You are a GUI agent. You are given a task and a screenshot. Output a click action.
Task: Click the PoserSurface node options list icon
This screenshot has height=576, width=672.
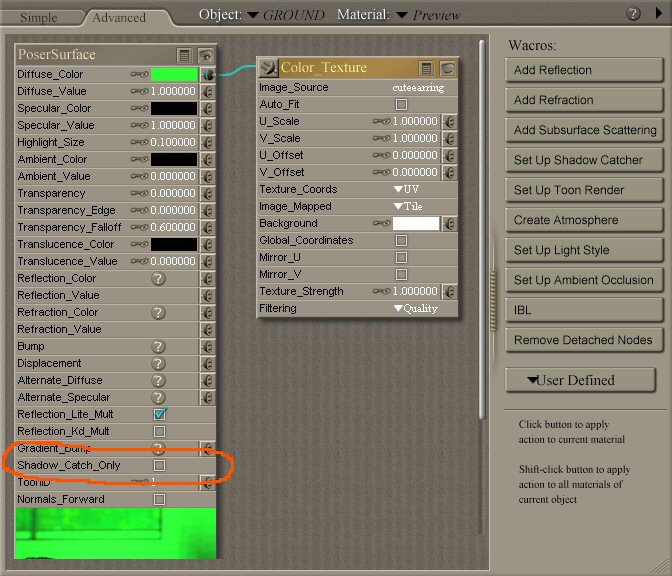coord(184,55)
